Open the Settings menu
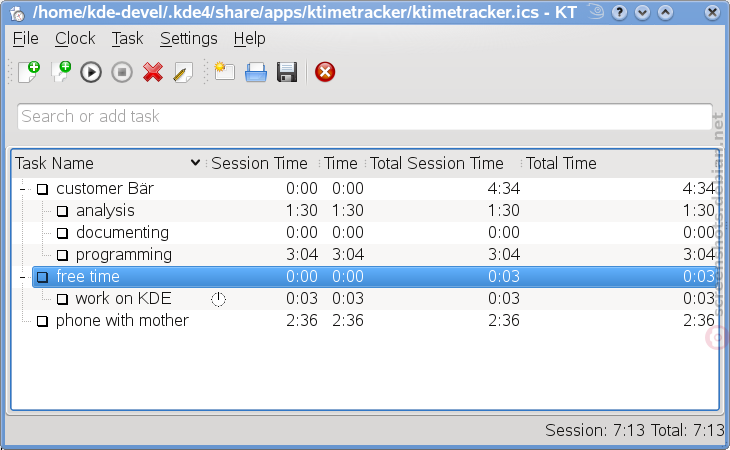 pyautogui.click(x=189, y=38)
